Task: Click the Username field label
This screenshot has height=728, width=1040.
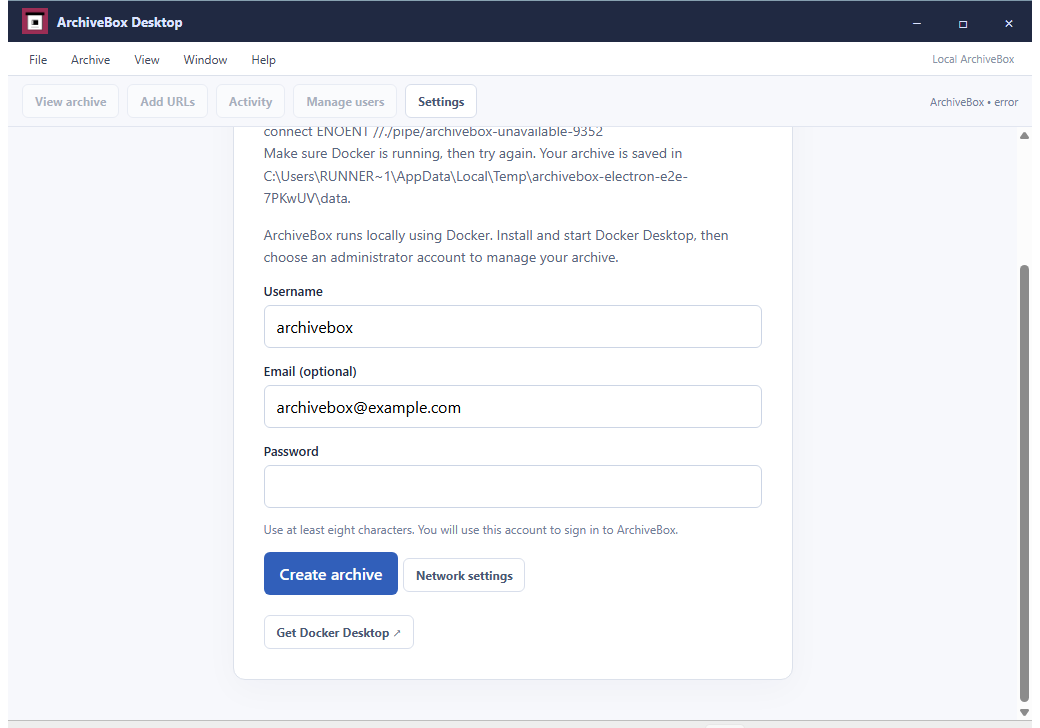Action: coord(293,292)
